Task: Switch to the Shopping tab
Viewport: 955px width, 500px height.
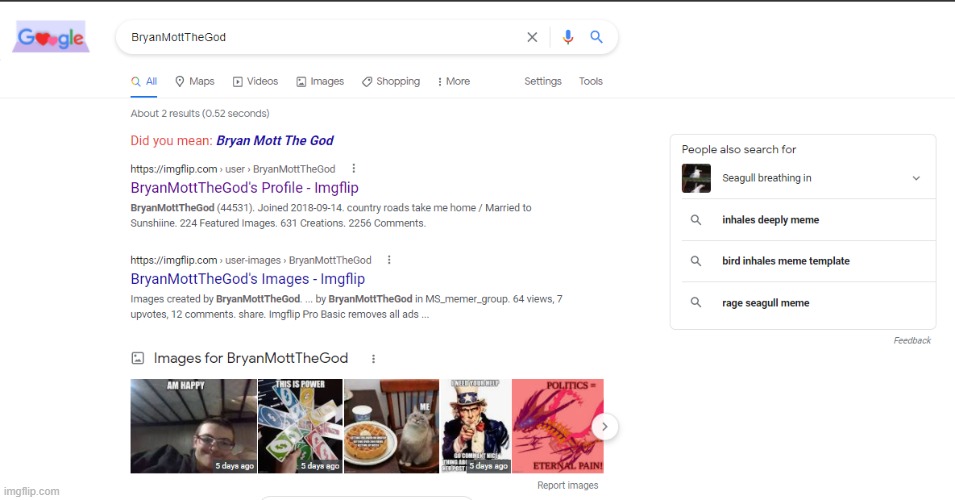Action: point(390,81)
